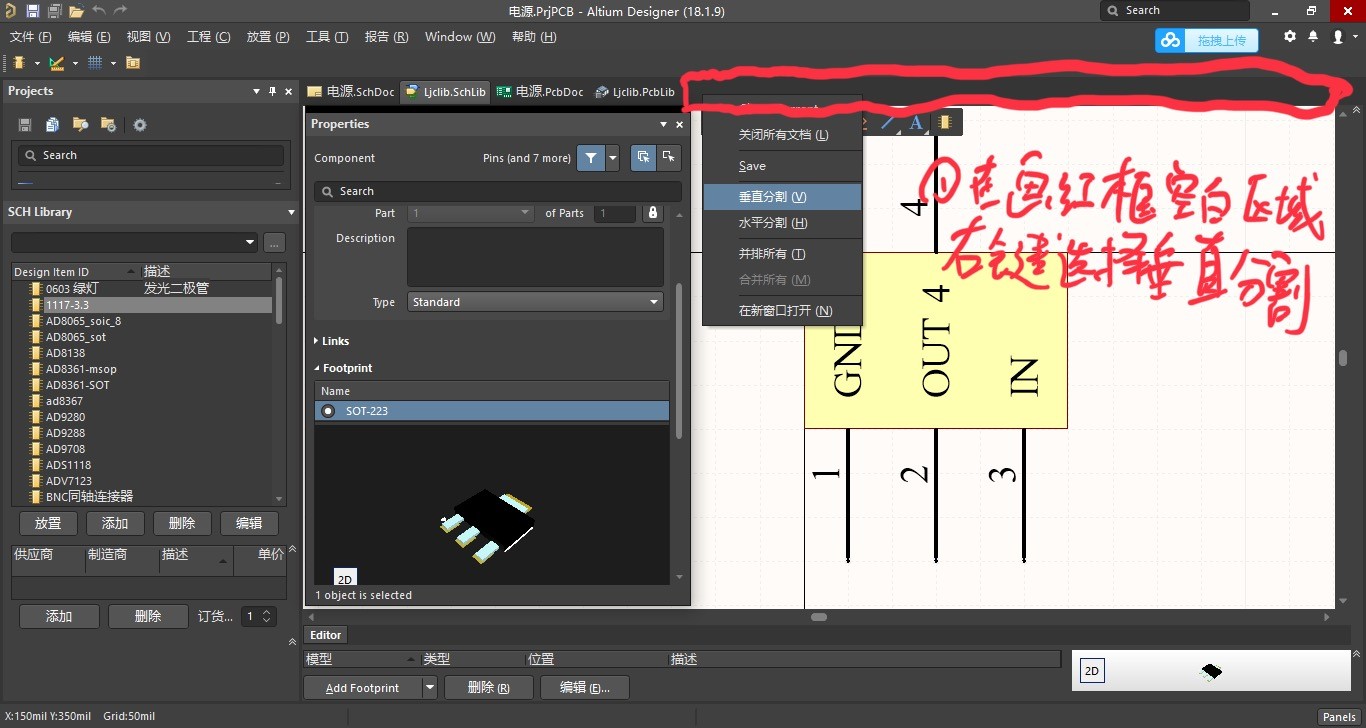Select the place line tool icon
This screenshot has width=1366, height=728.
tap(887, 122)
